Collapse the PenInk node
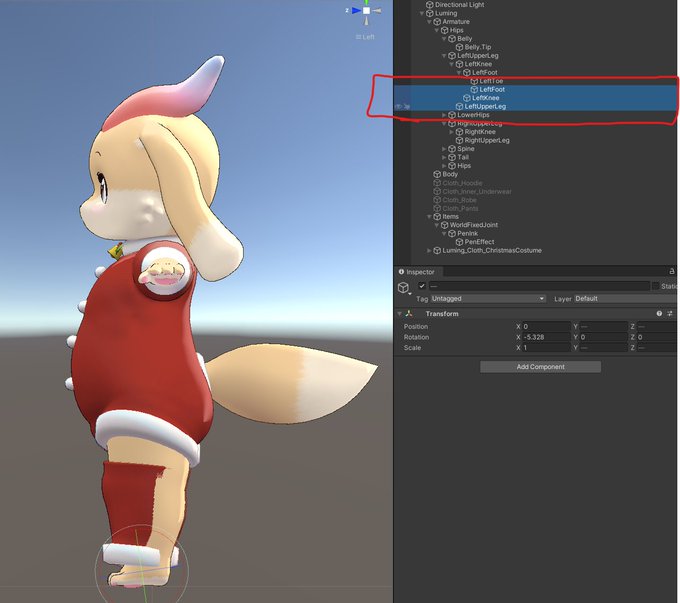Viewport: 680px width, 603px height. coord(444,233)
